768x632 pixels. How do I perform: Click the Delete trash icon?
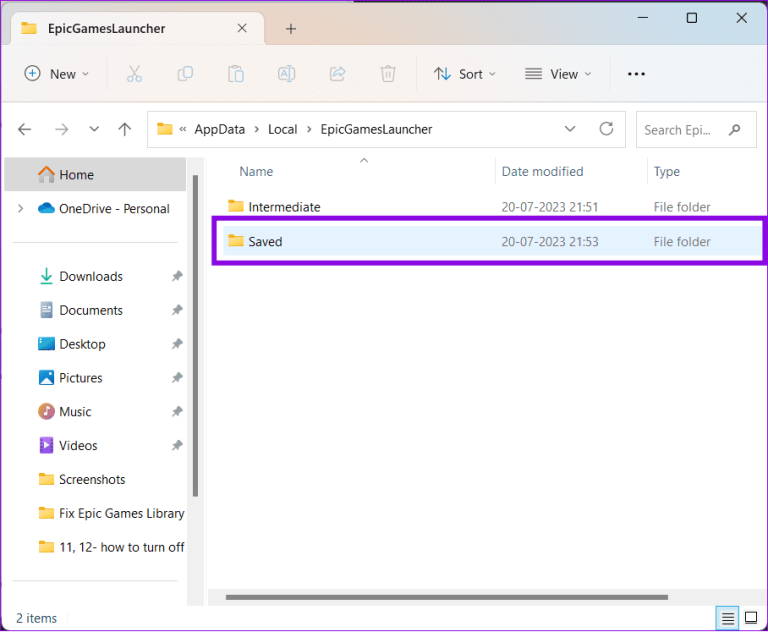[x=388, y=74]
